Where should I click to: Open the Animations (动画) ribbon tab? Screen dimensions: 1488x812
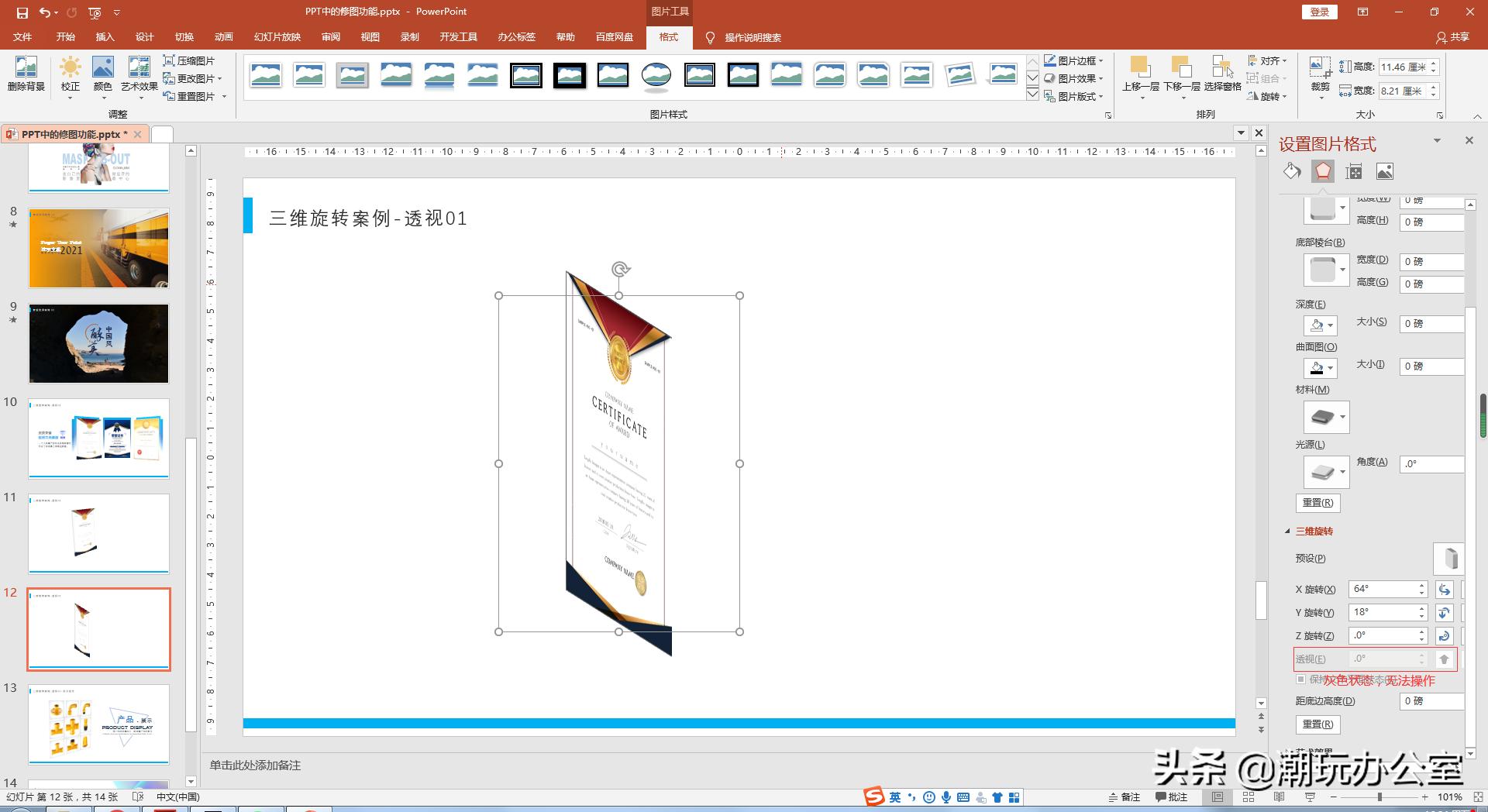click(223, 37)
